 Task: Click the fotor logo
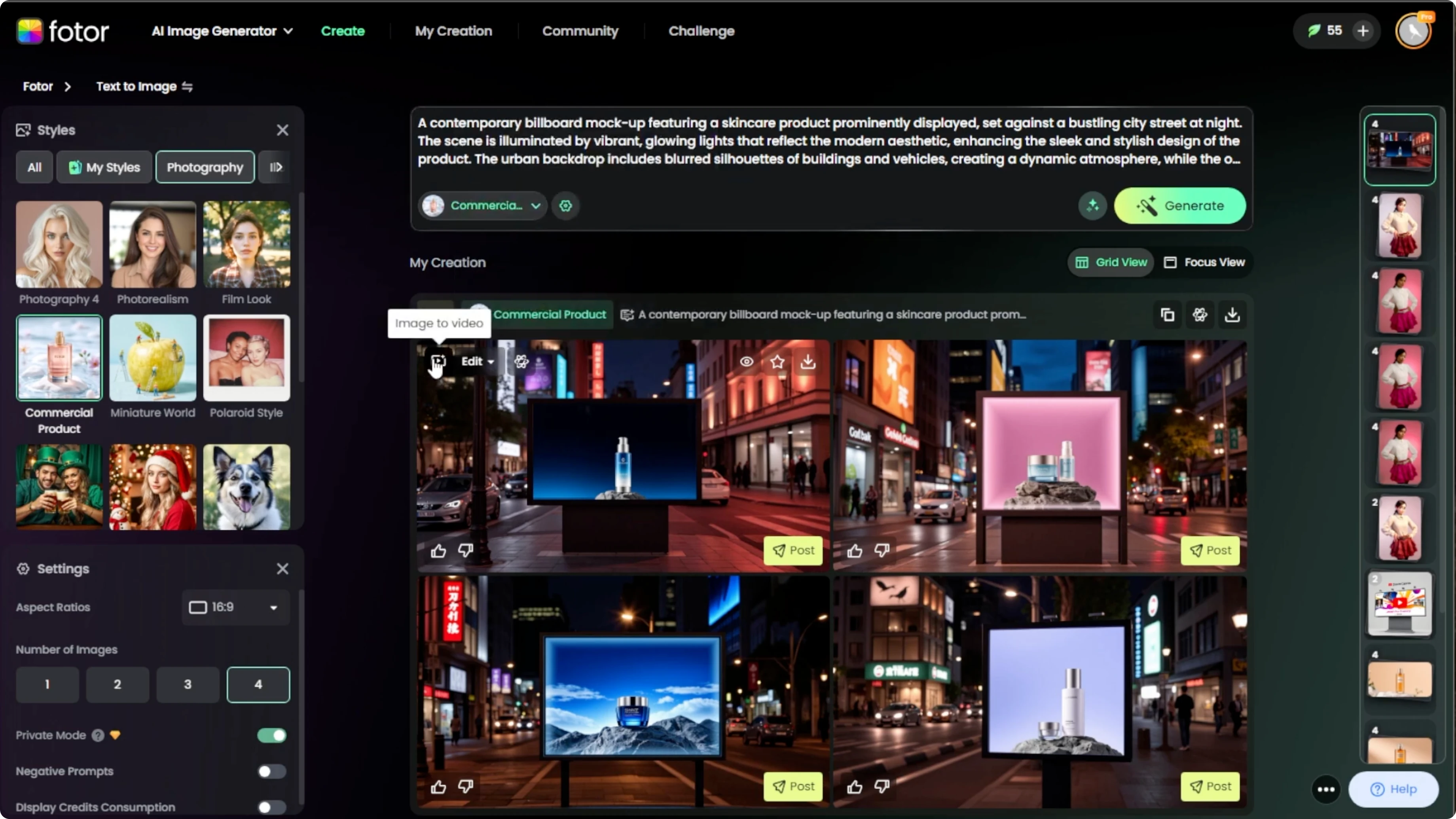tap(62, 30)
